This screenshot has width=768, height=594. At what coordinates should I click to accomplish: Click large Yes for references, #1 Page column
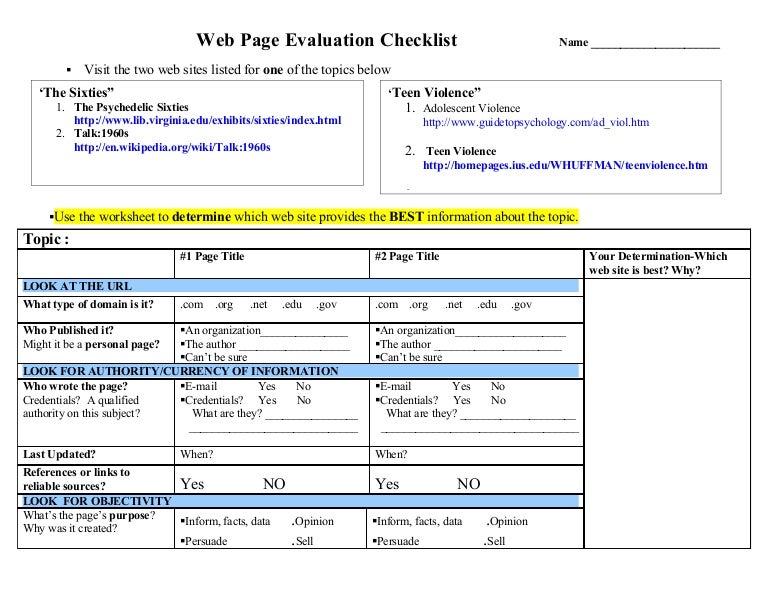(x=192, y=484)
